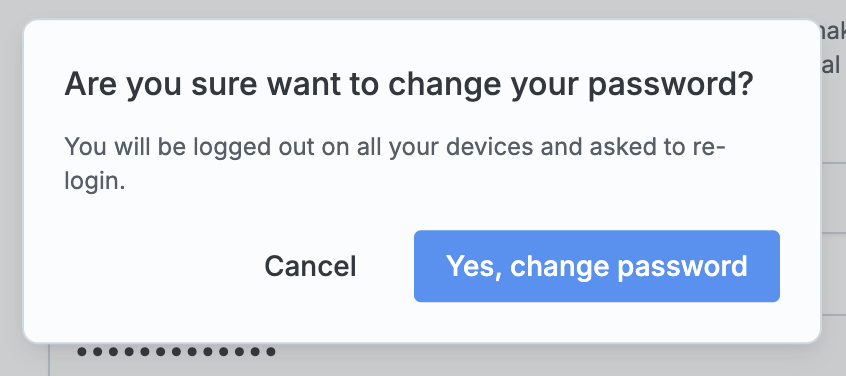Screen dimensions: 846x376
Task: Click the logged out warning message text
Action: [395, 163]
